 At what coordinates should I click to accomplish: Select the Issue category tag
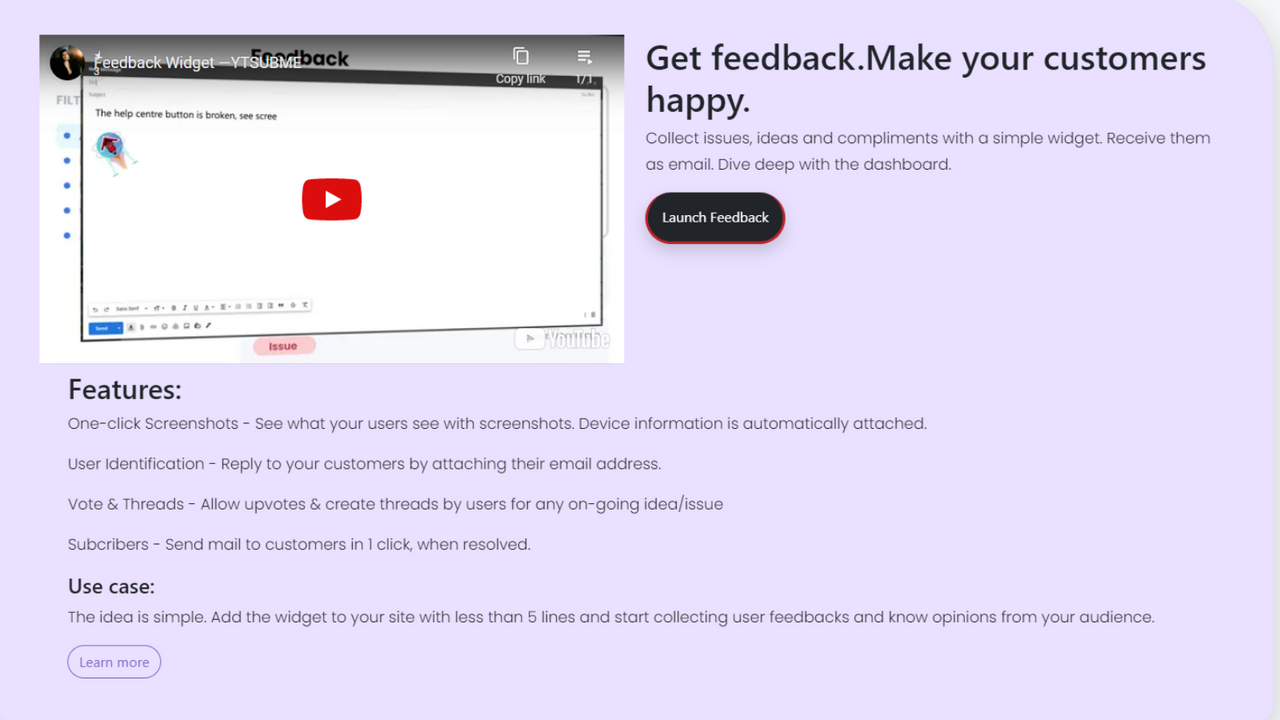point(284,345)
